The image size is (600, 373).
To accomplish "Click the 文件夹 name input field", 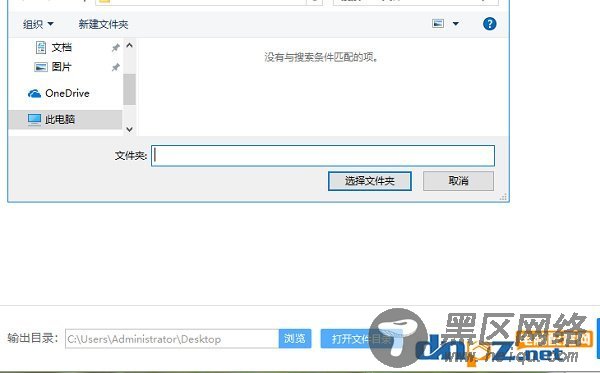I will pos(323,156).
